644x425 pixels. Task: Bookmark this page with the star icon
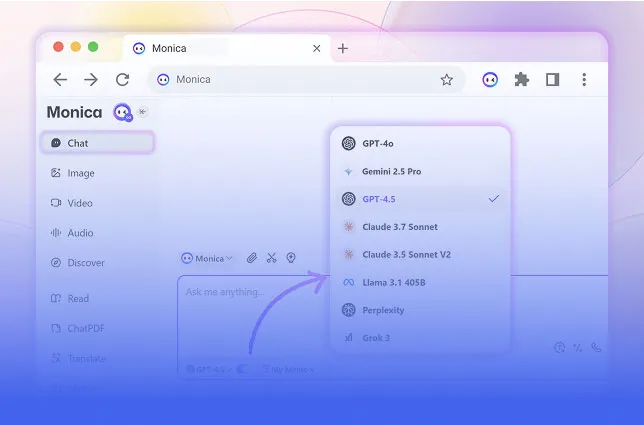446,79
